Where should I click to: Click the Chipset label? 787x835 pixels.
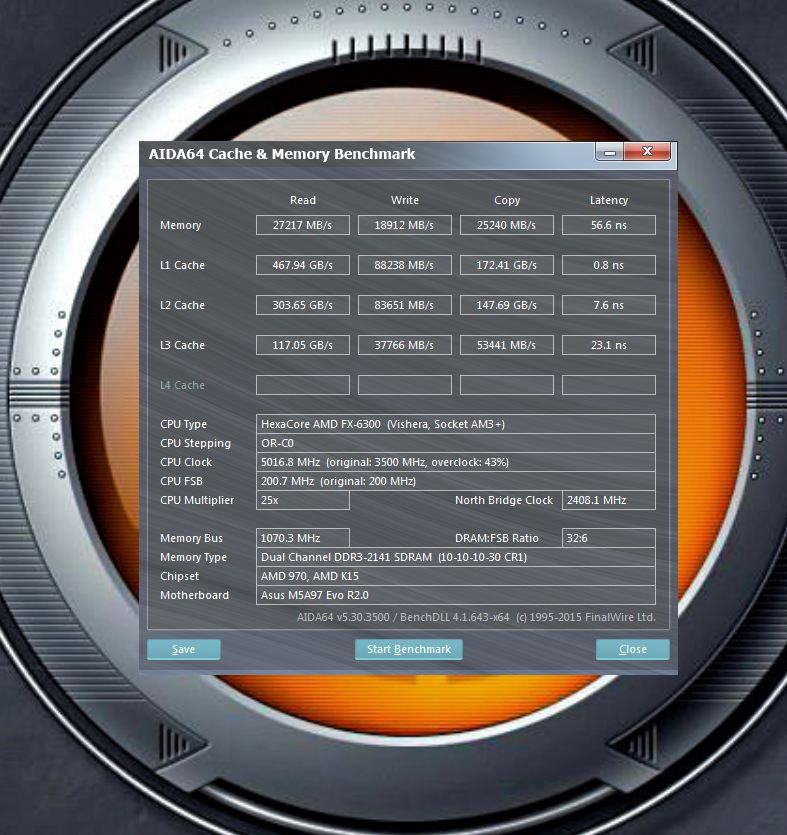(179, 576)
